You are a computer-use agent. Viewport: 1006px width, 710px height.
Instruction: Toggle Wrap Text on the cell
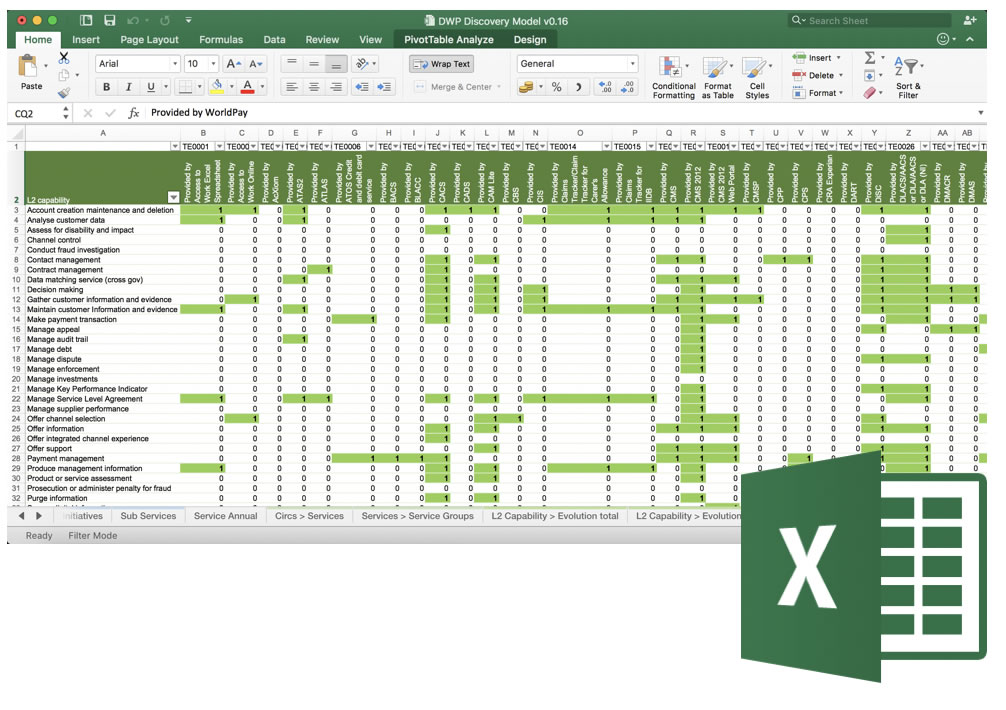pyautogui.click(x=441, y=64)
